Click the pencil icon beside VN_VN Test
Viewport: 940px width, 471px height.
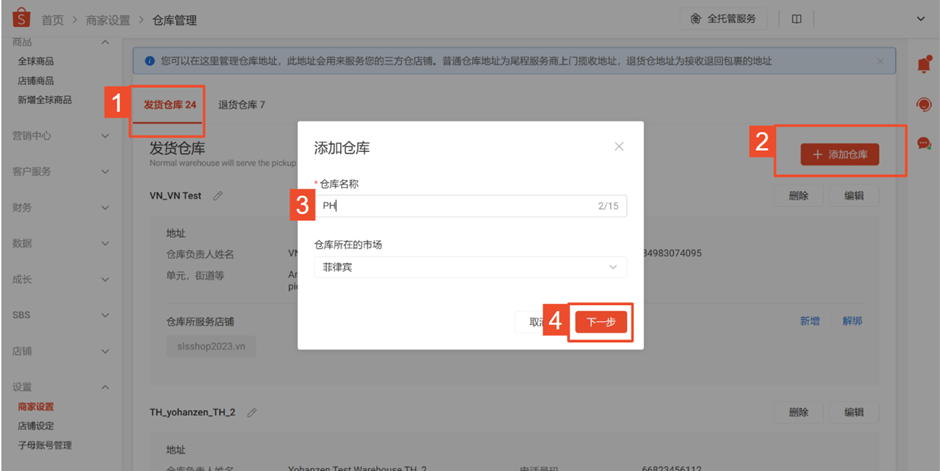tap(218, 195)
